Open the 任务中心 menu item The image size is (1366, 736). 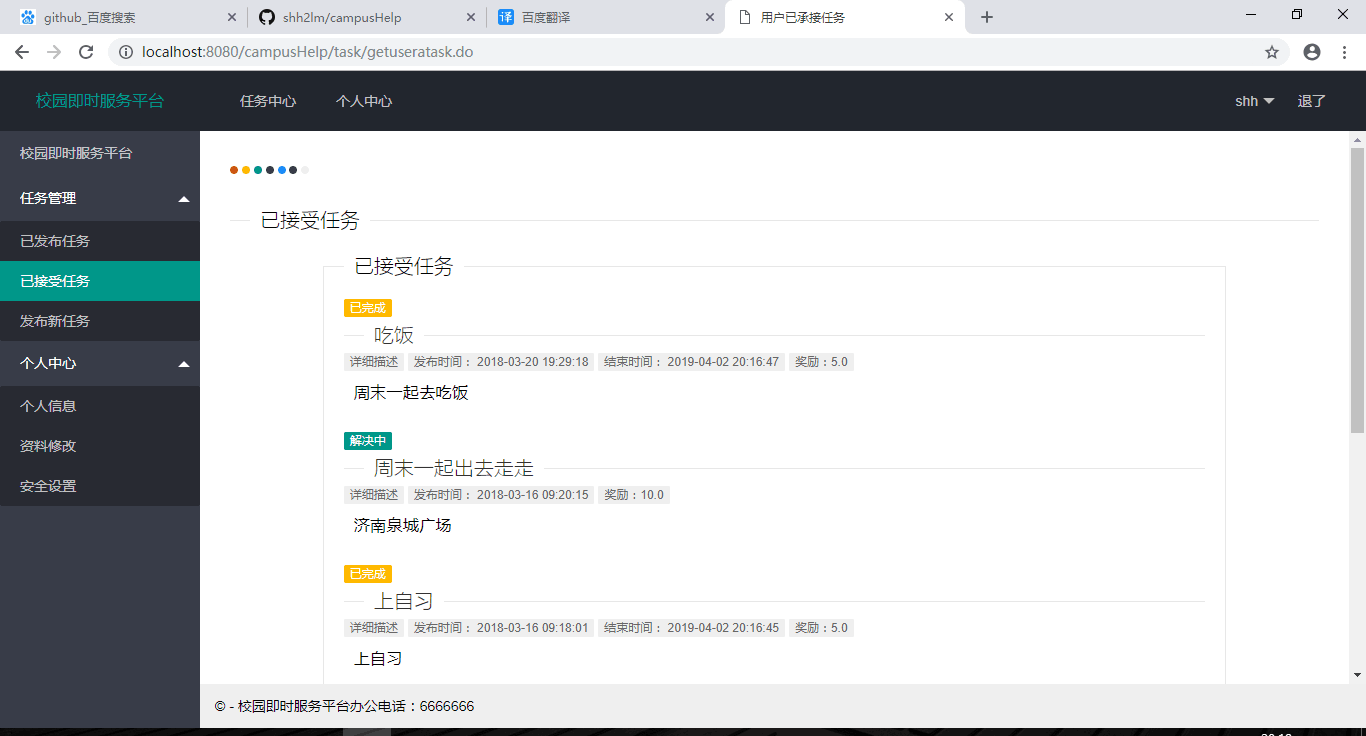(267, 101)
